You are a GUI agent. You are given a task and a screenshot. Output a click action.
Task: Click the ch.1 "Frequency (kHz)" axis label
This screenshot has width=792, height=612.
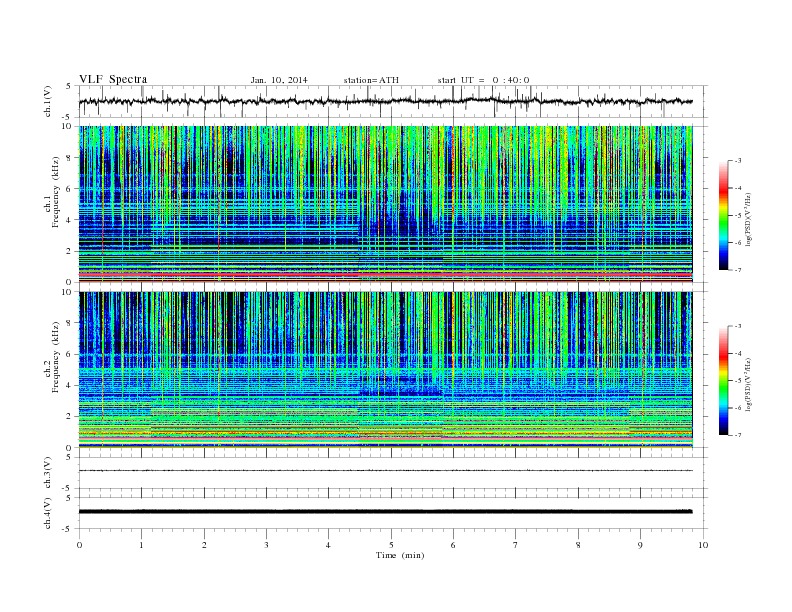point(56,192)
